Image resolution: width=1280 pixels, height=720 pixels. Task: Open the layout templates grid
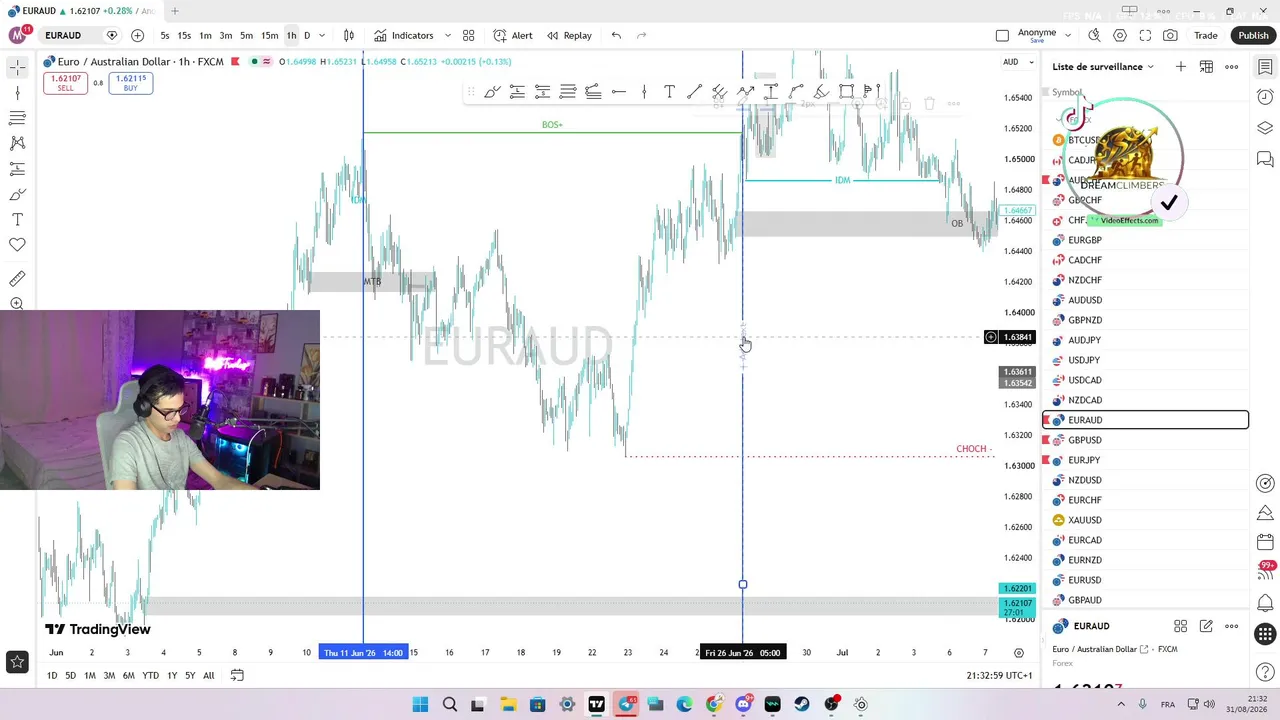tap(468, 36)
